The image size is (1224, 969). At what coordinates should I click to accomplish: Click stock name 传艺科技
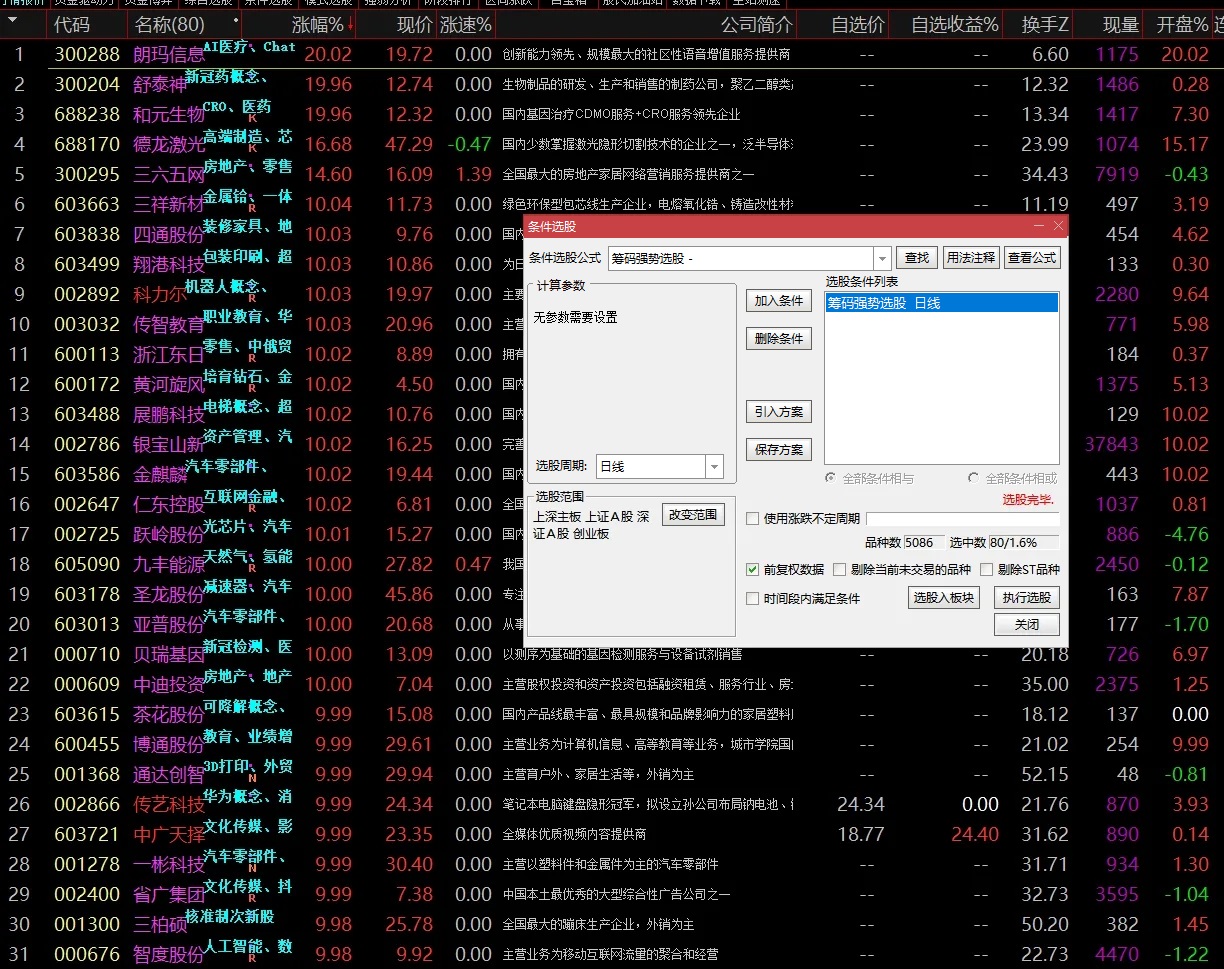169,804
